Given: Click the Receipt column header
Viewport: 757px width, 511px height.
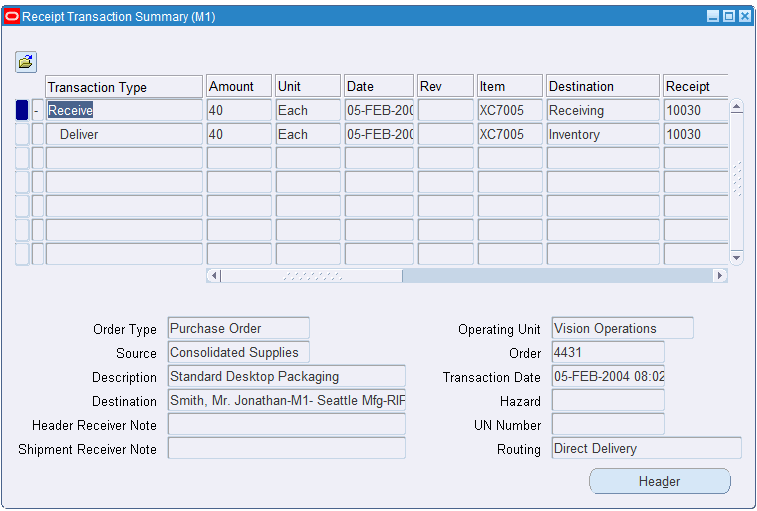Looking at the screenshot, I should [696, 86].
